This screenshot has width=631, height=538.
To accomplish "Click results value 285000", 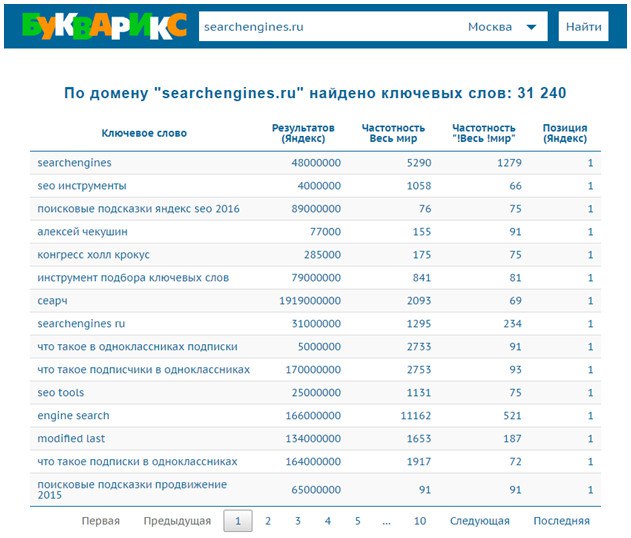I will (x=322, y=255).
